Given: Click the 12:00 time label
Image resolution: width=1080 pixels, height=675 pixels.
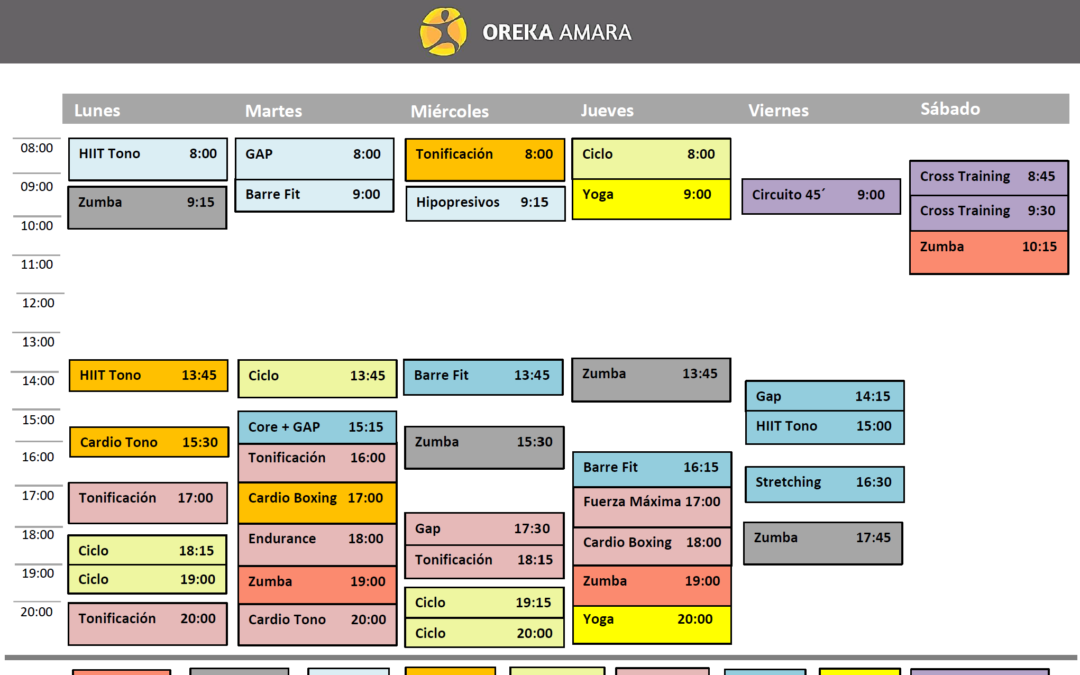Looking at the screenshot, I should click(x=38, y=303).
